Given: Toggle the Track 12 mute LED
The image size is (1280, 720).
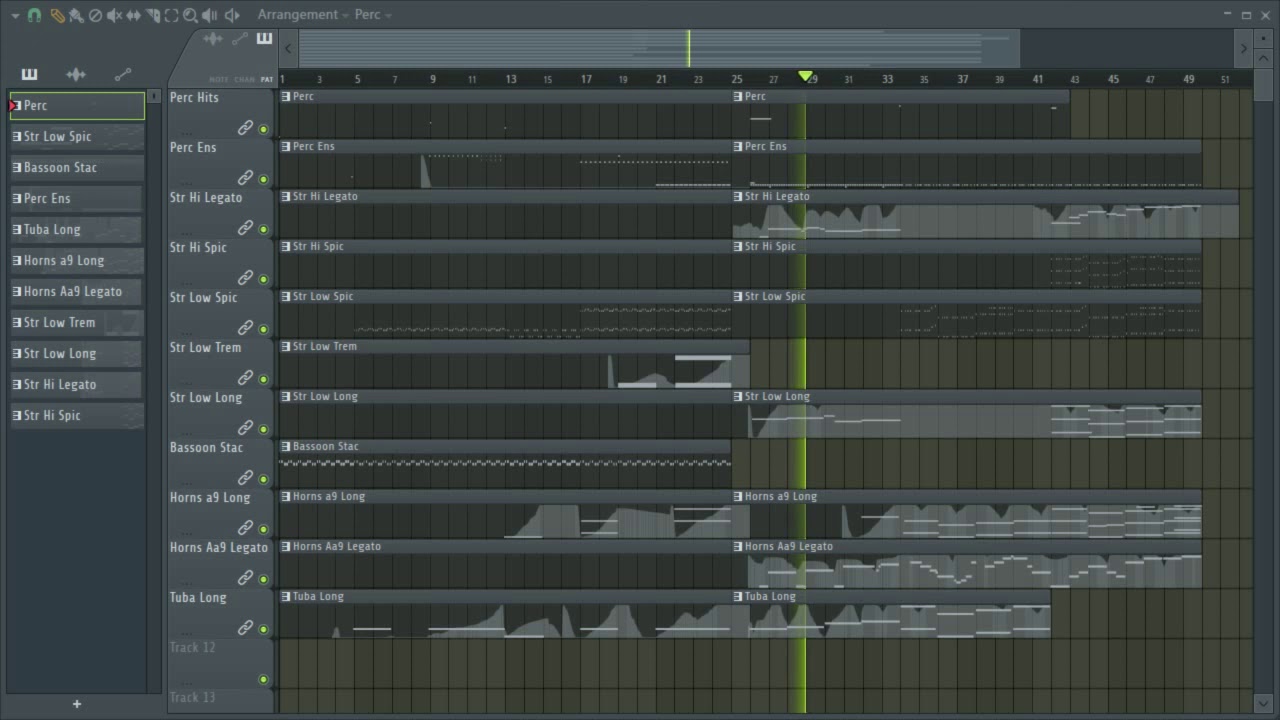Looking at the screenshot, I should (x=264, y=679).
